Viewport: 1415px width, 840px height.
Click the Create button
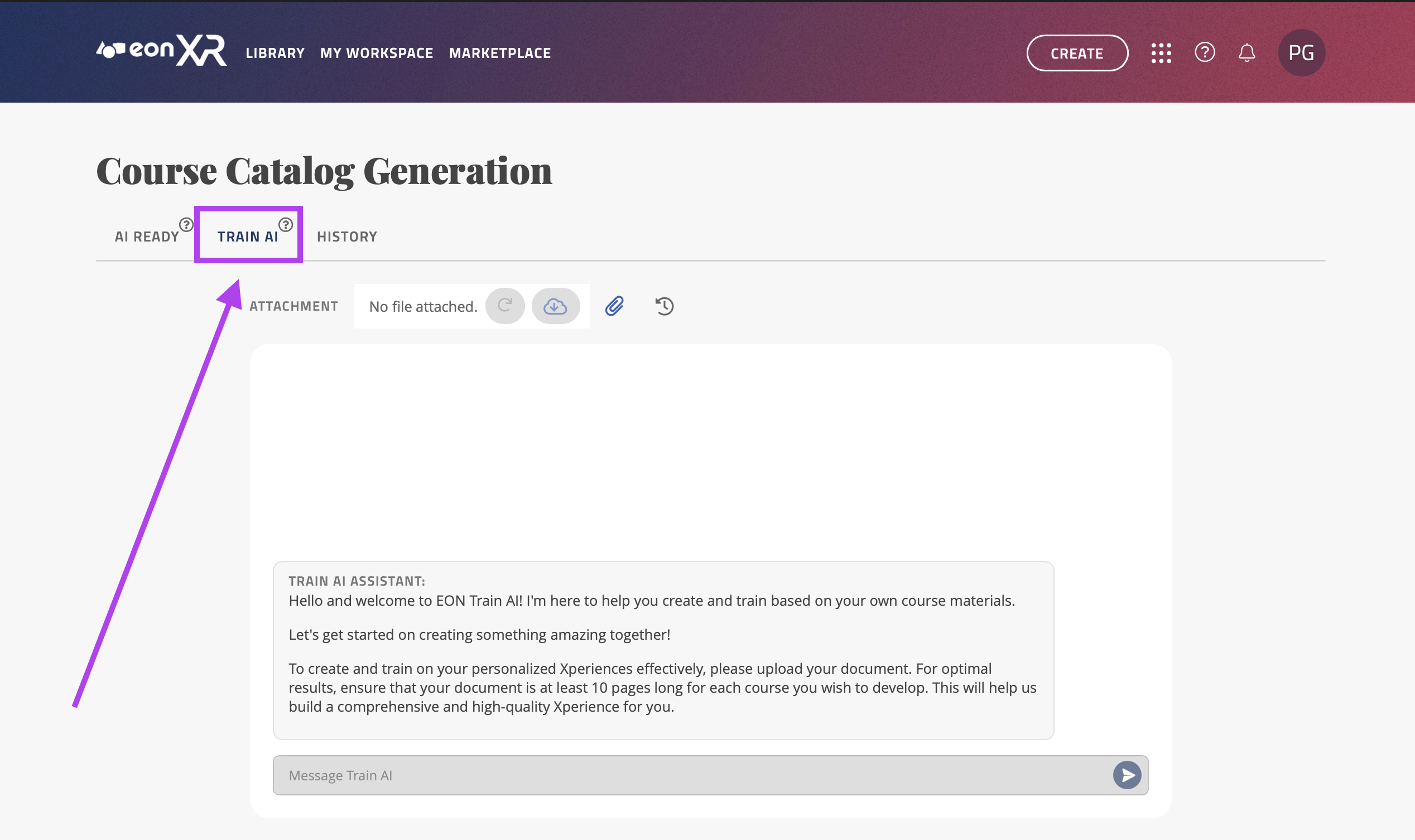pos(1077,53)
